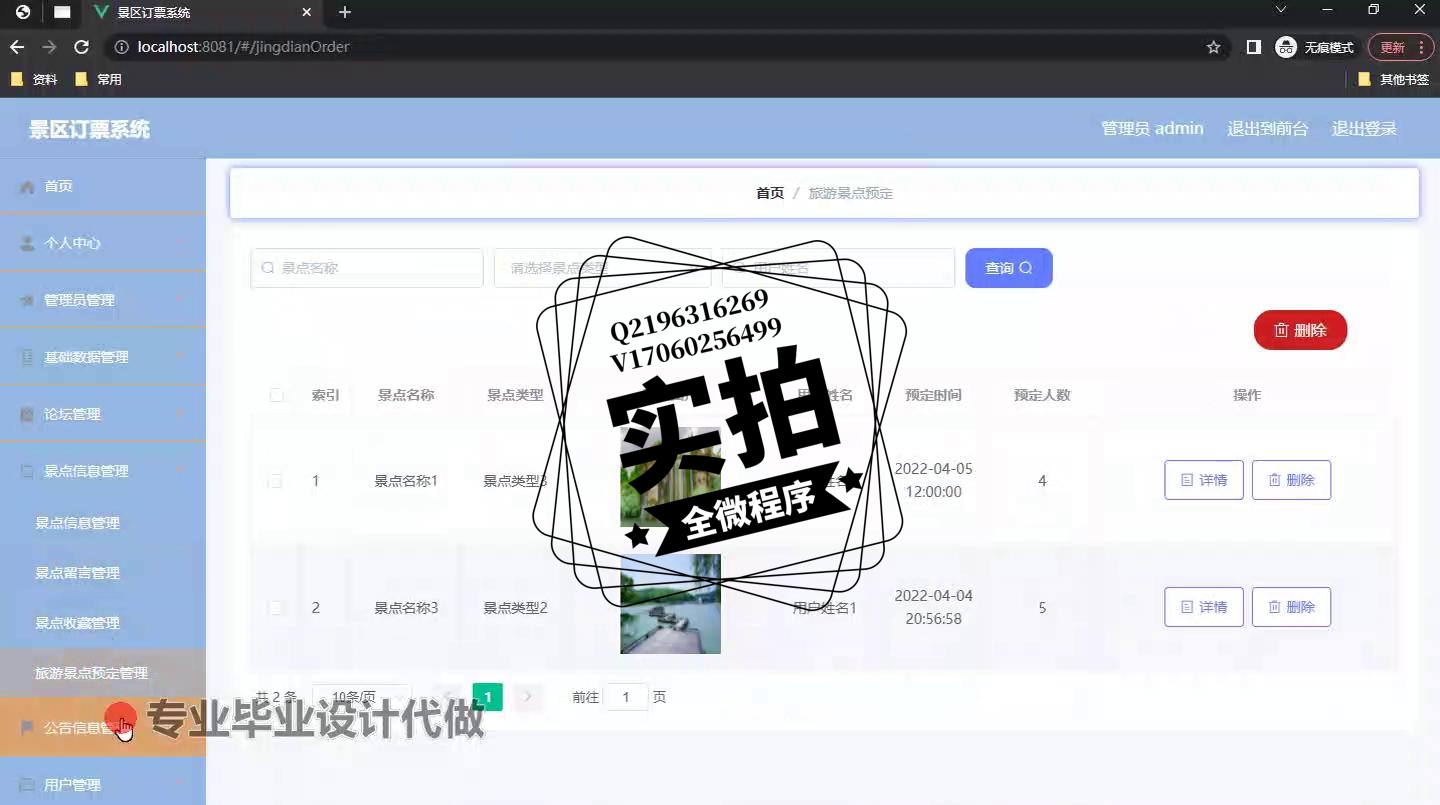Open 景点信息管理 submenu item
Image resolution: width=1440 pixels, height=805 pixels.
(103, 523)
